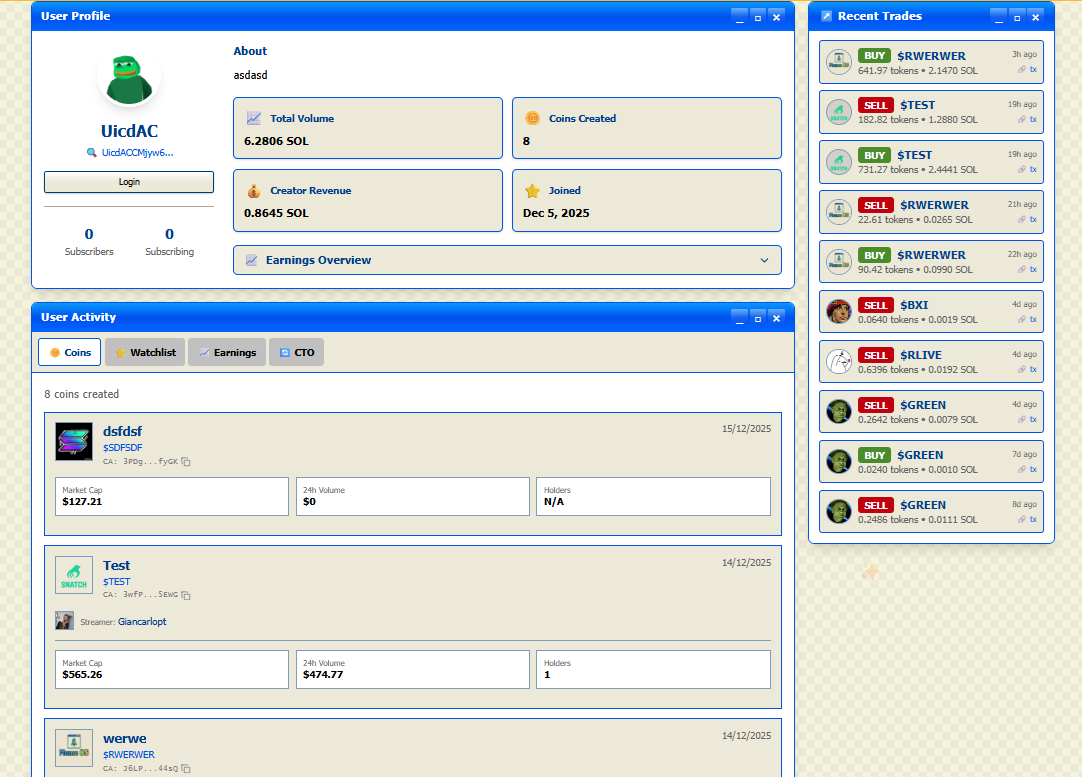
Task: Open the UicdACCMjyw6 wallet address link
Action: click(x=137, y=153)
